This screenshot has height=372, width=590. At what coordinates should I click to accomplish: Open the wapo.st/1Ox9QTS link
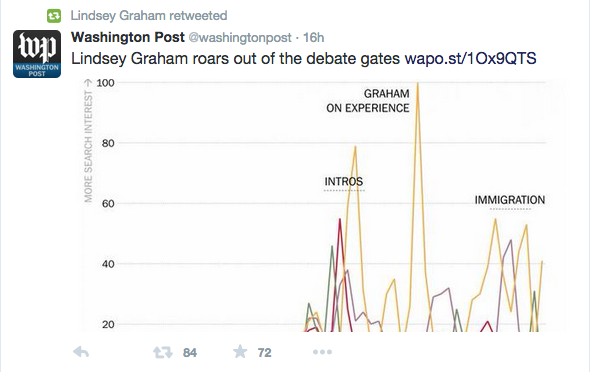[x=470, y=59]
